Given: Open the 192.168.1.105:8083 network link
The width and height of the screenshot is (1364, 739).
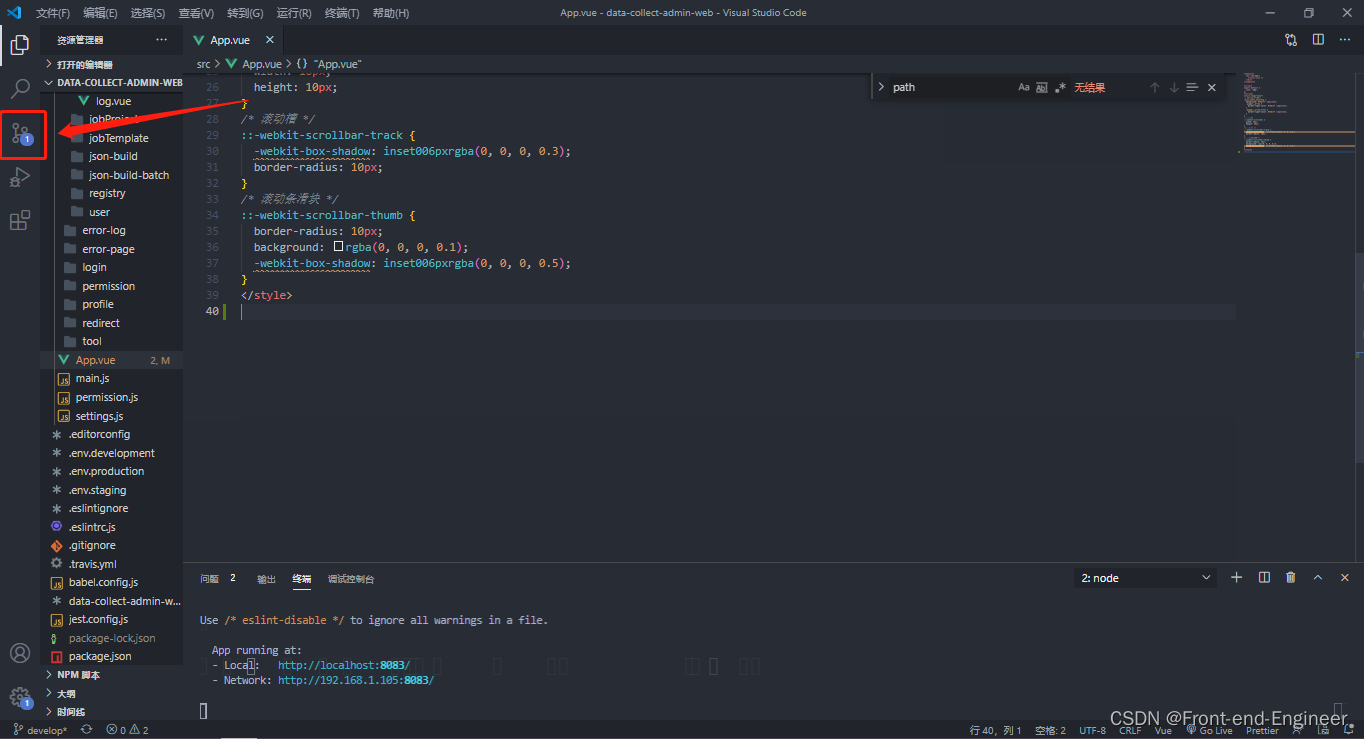Looking at the screenshot, I should pyautogui.click(x=356, y=680).
